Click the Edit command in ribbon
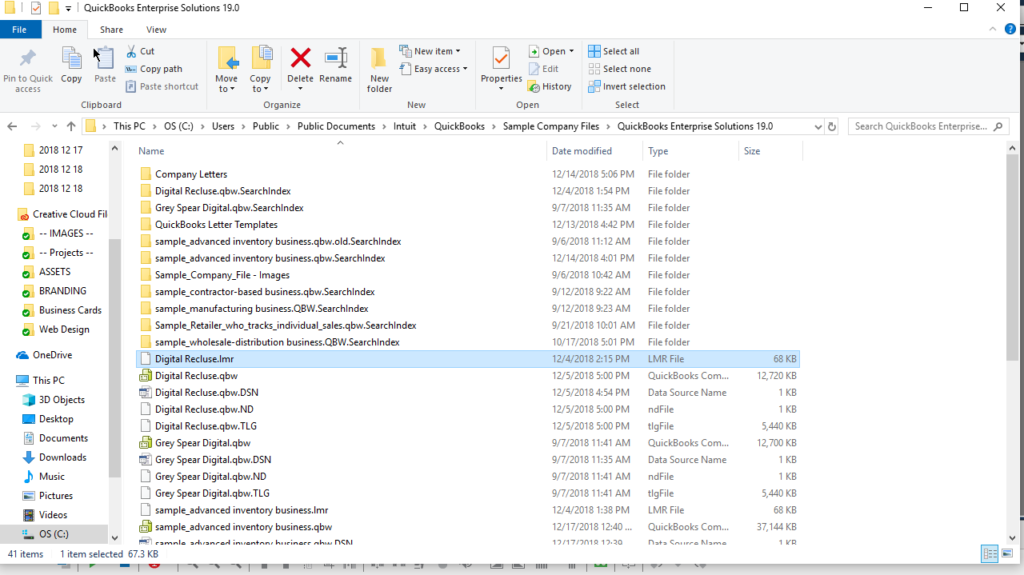 (544, 69)
